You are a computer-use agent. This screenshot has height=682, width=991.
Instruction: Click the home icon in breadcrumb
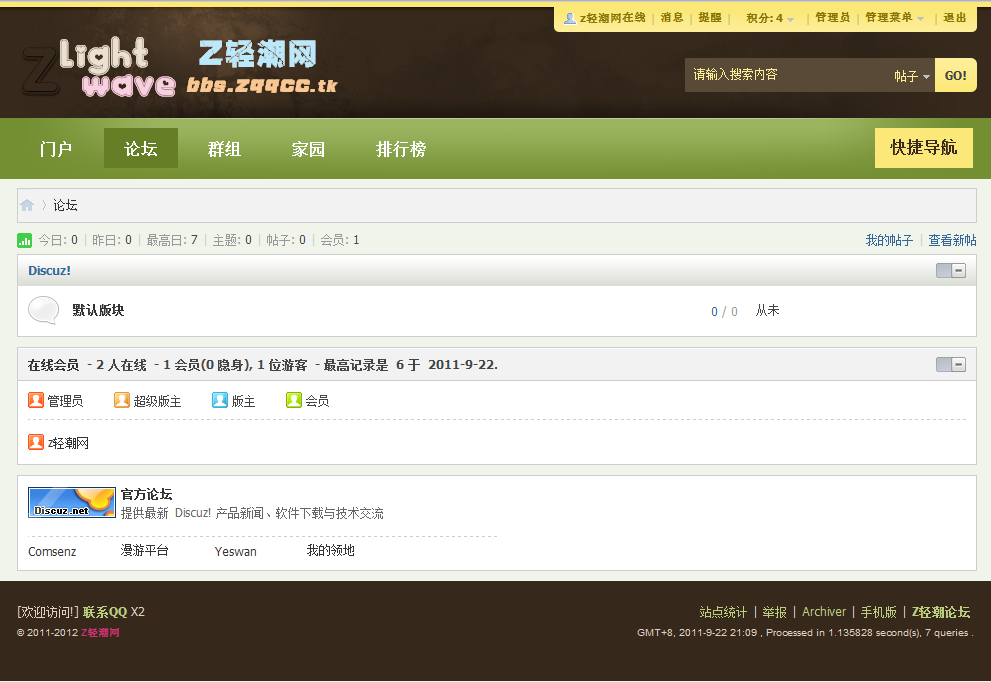[x=27, y=205]
